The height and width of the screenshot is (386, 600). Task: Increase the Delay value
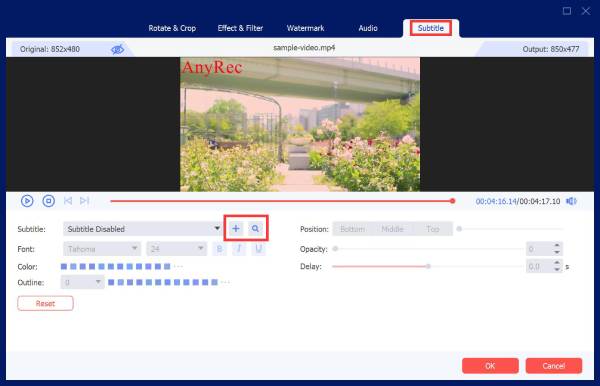[x=557, y=263]
